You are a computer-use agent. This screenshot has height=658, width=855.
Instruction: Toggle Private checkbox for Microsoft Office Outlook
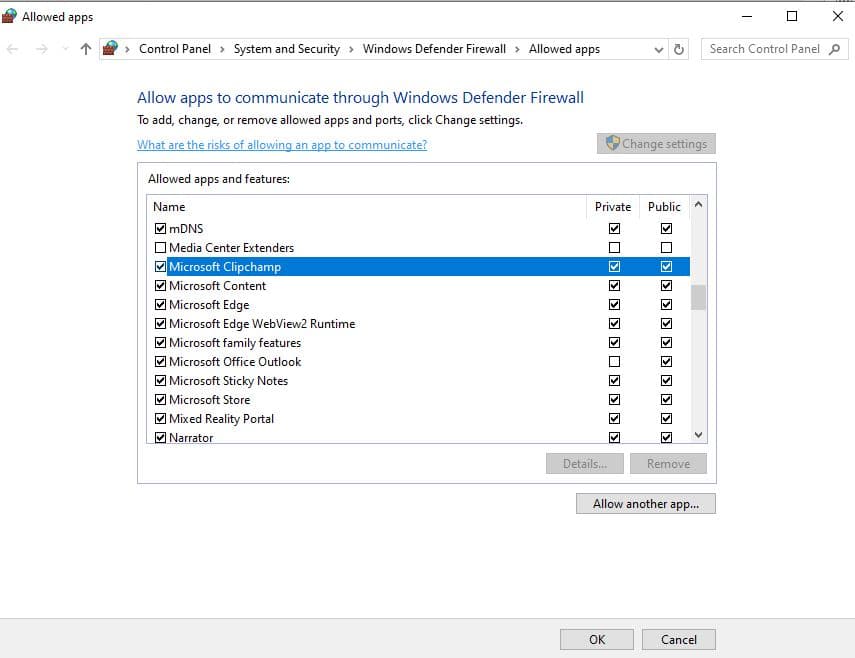pos(615,361)
